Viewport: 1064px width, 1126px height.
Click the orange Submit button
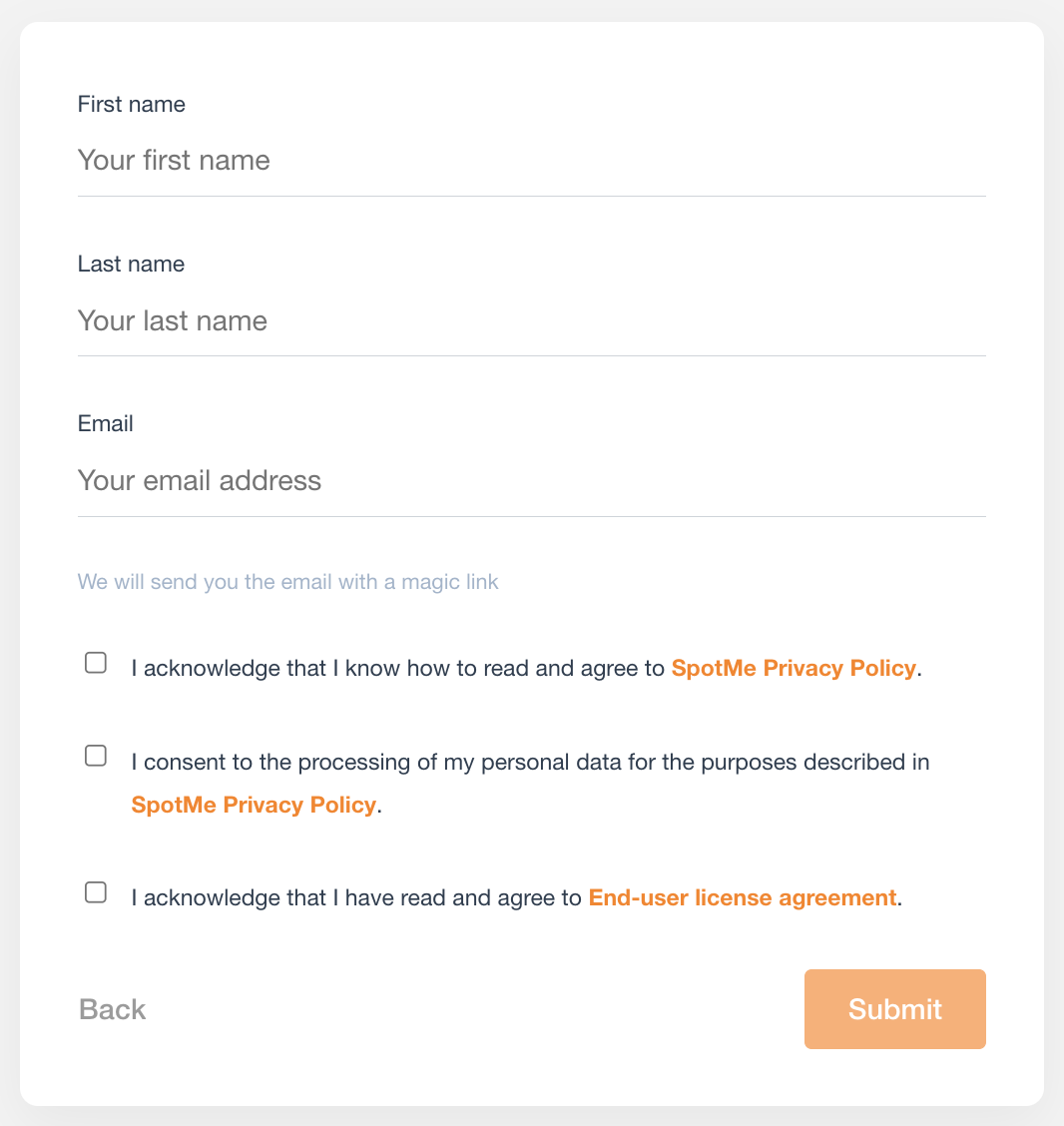[x=894, y=1009]
